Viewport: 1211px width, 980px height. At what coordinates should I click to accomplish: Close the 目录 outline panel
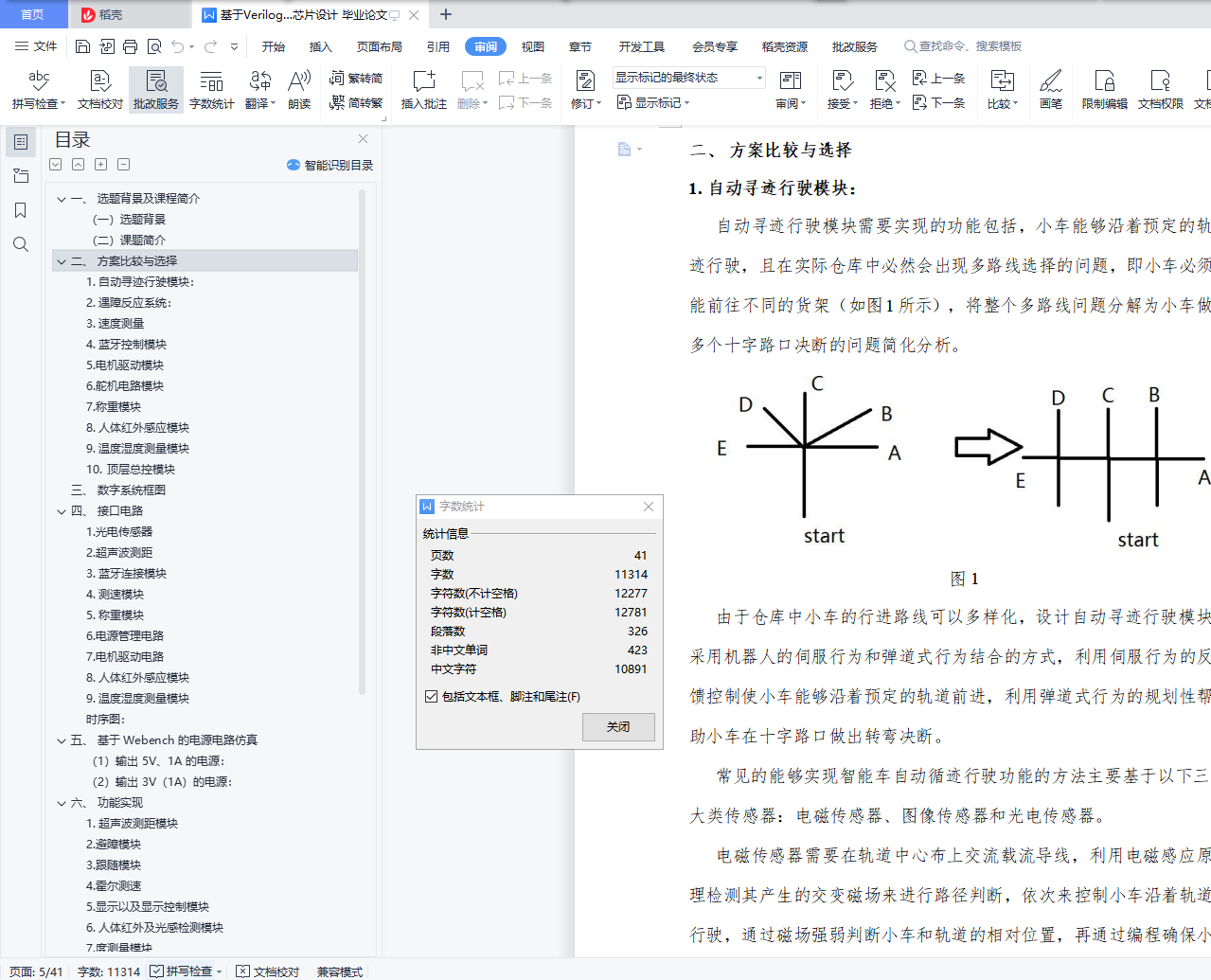pyautogui.click(x=363, y=139)
